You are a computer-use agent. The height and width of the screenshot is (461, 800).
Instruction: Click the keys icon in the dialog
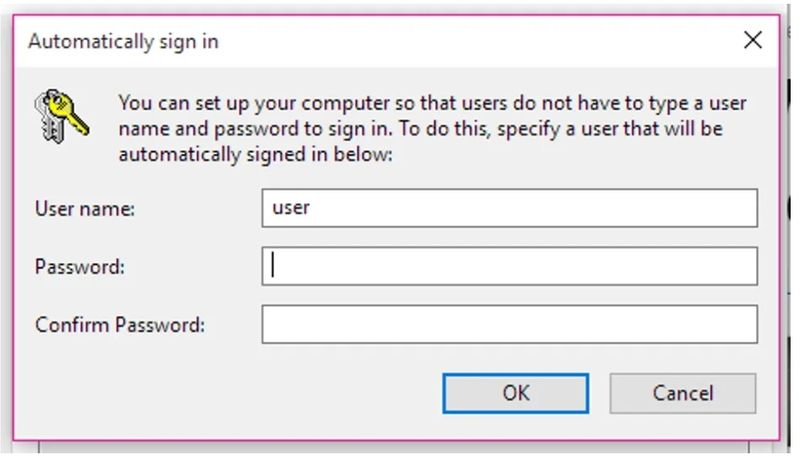tap(62, 112)
